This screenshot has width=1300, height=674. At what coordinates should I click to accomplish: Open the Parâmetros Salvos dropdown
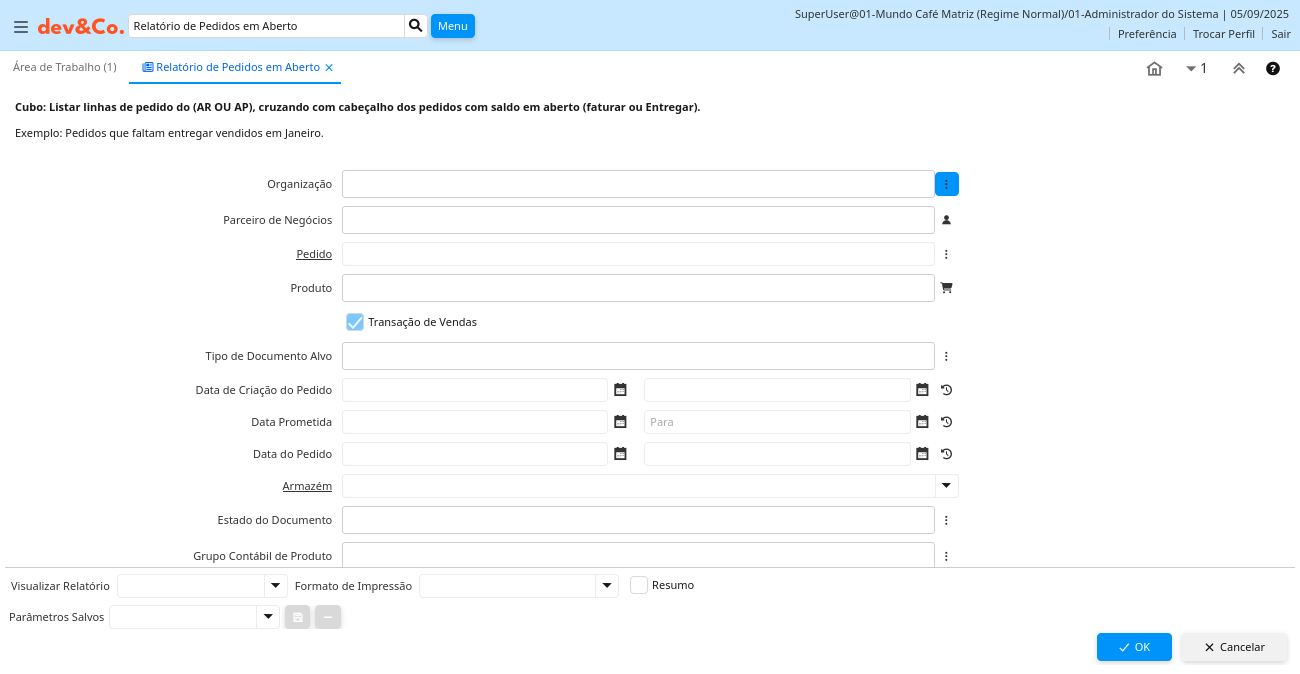(x=267, y=618)
